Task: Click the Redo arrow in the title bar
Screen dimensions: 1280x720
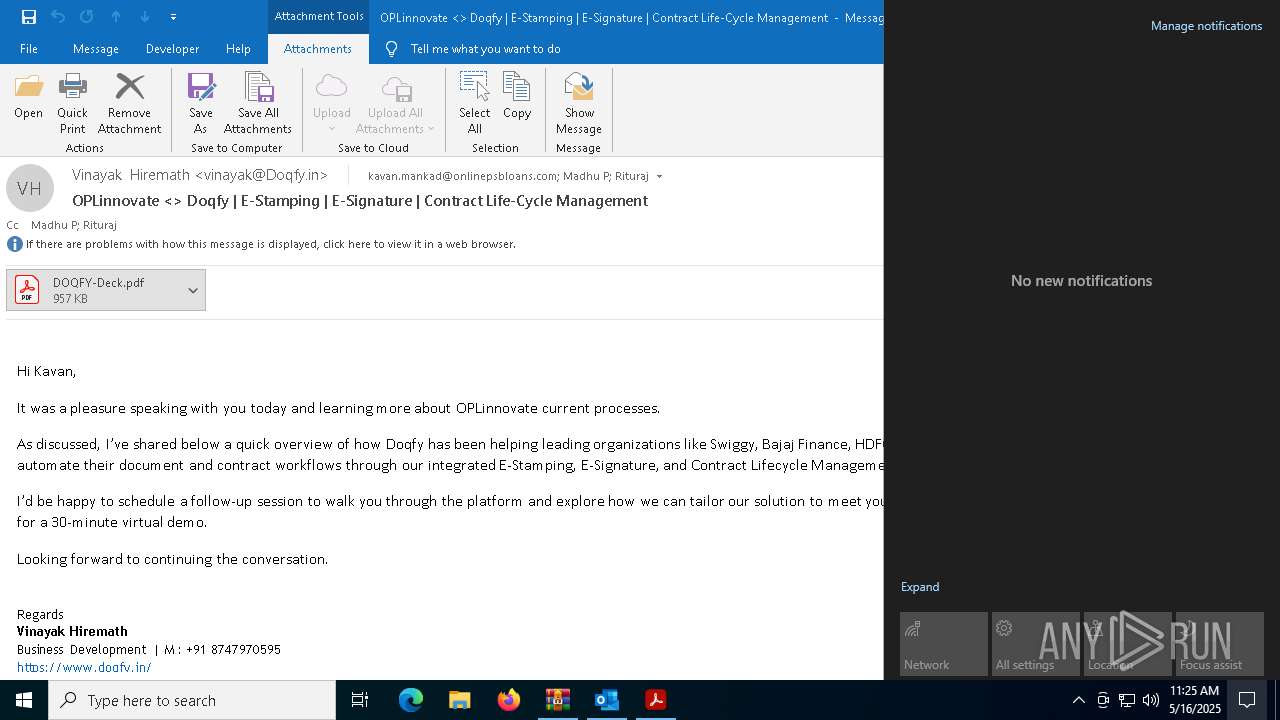Action: (86, 17)
